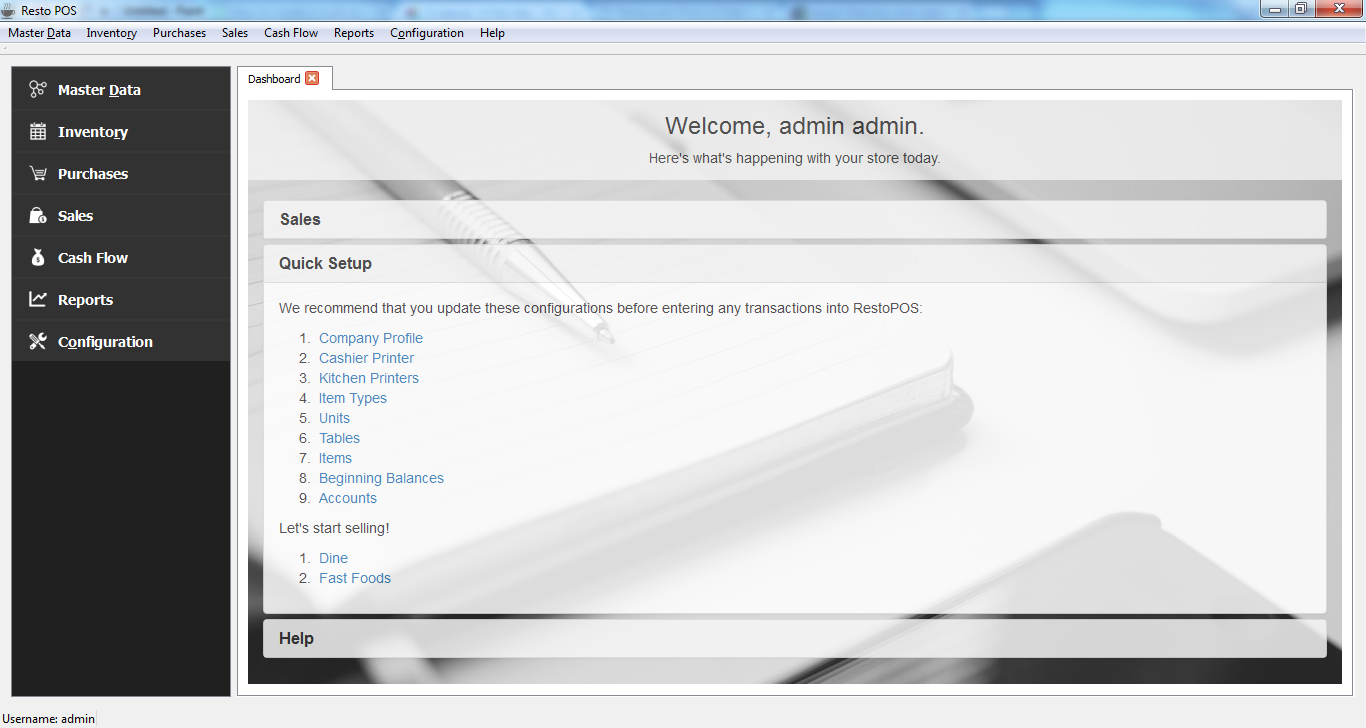
Task: Open the Cash Flow menu in menu bar
Action: point(291,33)
